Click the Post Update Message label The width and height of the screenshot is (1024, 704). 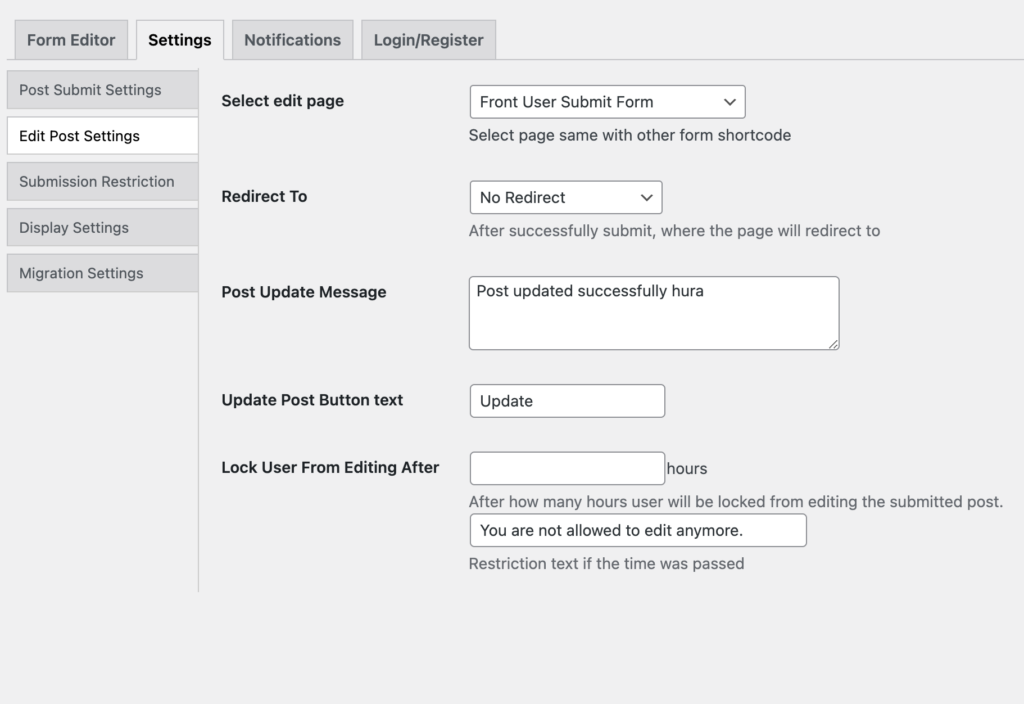coord(303,292)
